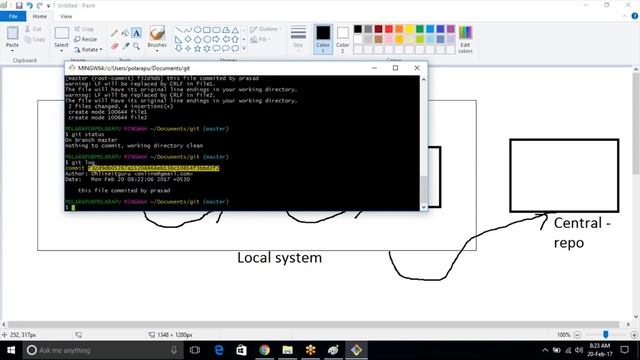Select the Color 1 foreground box
Viewport: 640px width, 360px height.
[323, 39]
